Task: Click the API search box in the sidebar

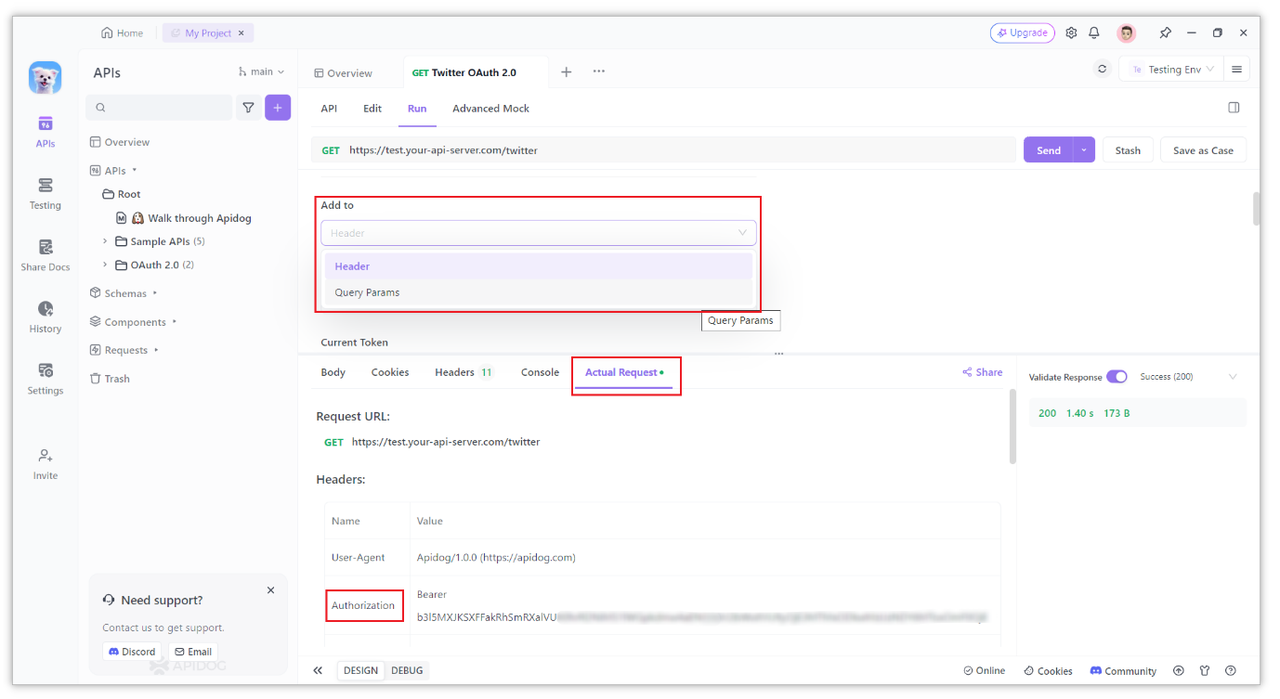Action: (x=159, y=108)
